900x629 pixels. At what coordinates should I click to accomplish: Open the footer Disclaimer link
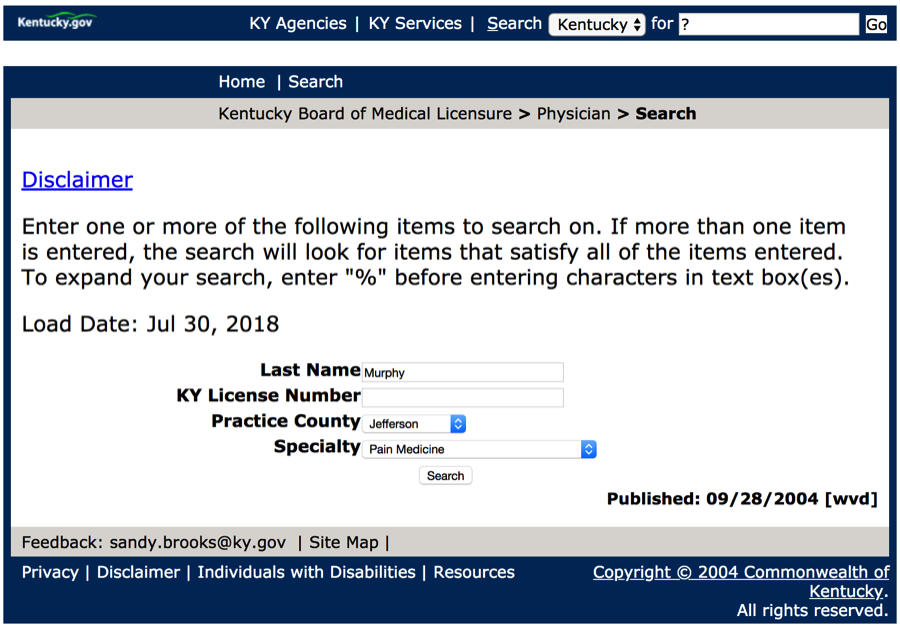pyautogui.click(x=138, y=573)
